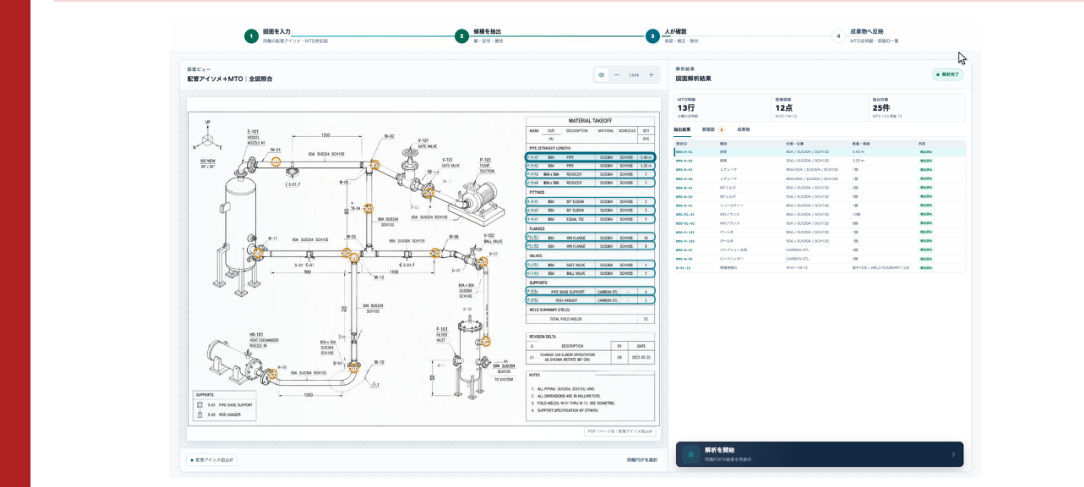Click the chevron arrow on 解析を開始 button
Screen dimensions: 1084x487
[x=953, y=454]
